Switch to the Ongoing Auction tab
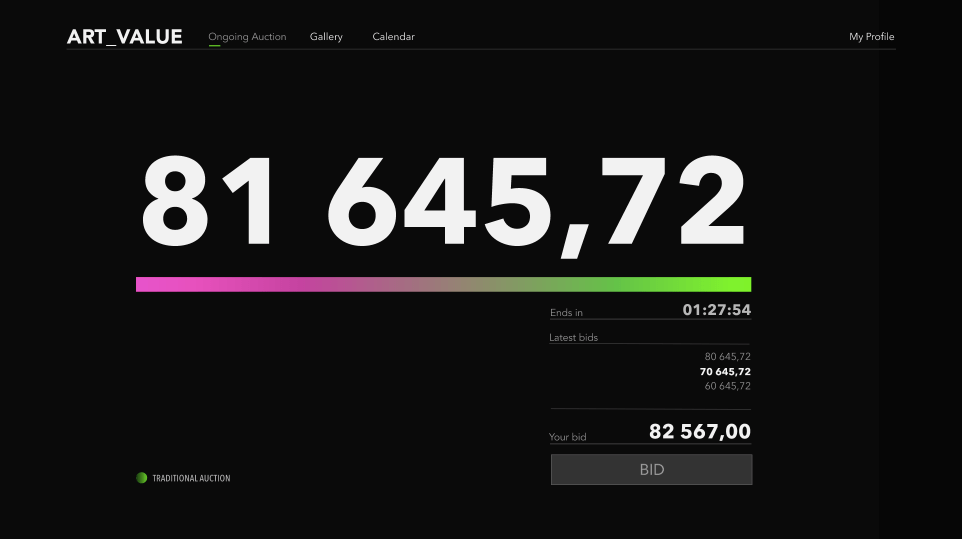Screen dimensions: 962x539 [x=247, y=37]
